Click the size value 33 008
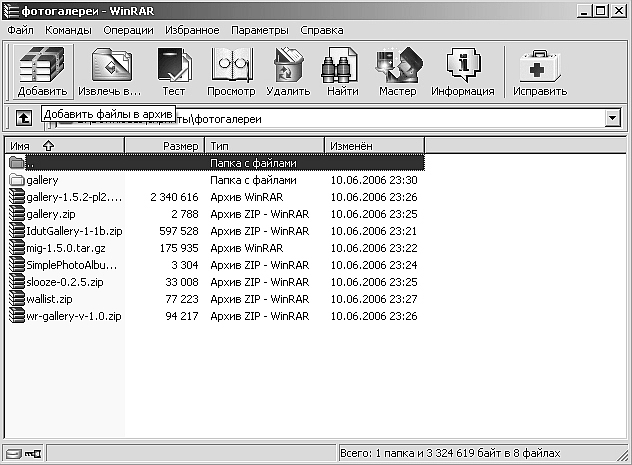 click(182, 282)
